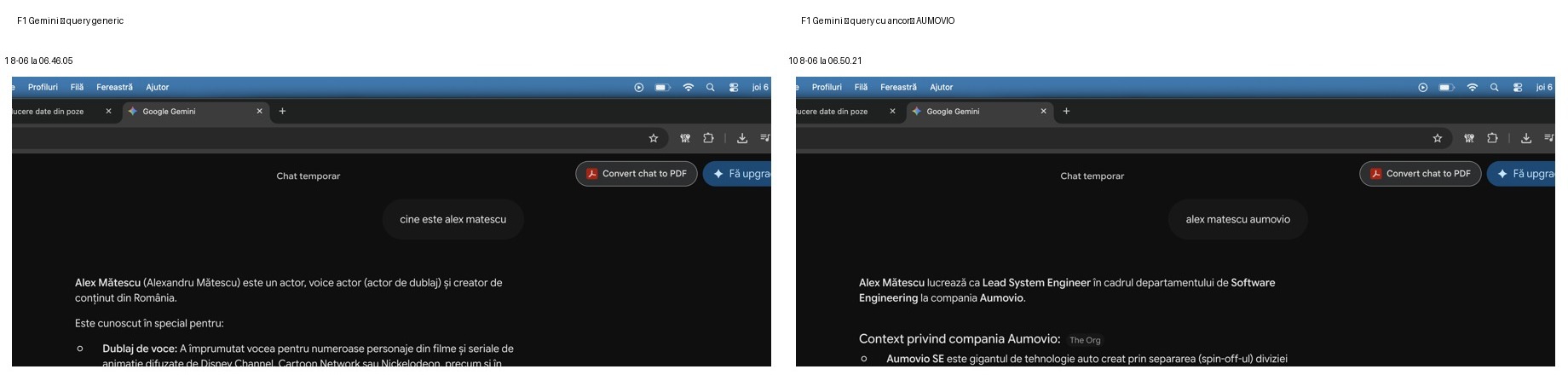
Task: Open the Extensions puzzle icon in the right screenshot
Action: tap(1492, 138)
